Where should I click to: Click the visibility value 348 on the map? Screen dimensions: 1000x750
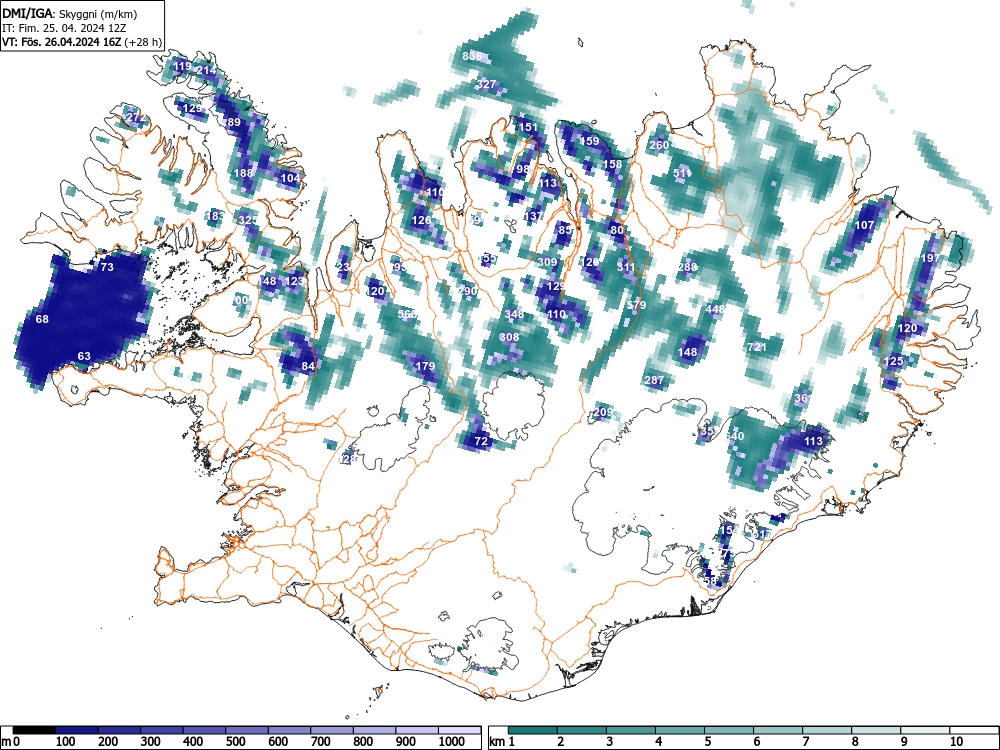click(x=514, y=314)
